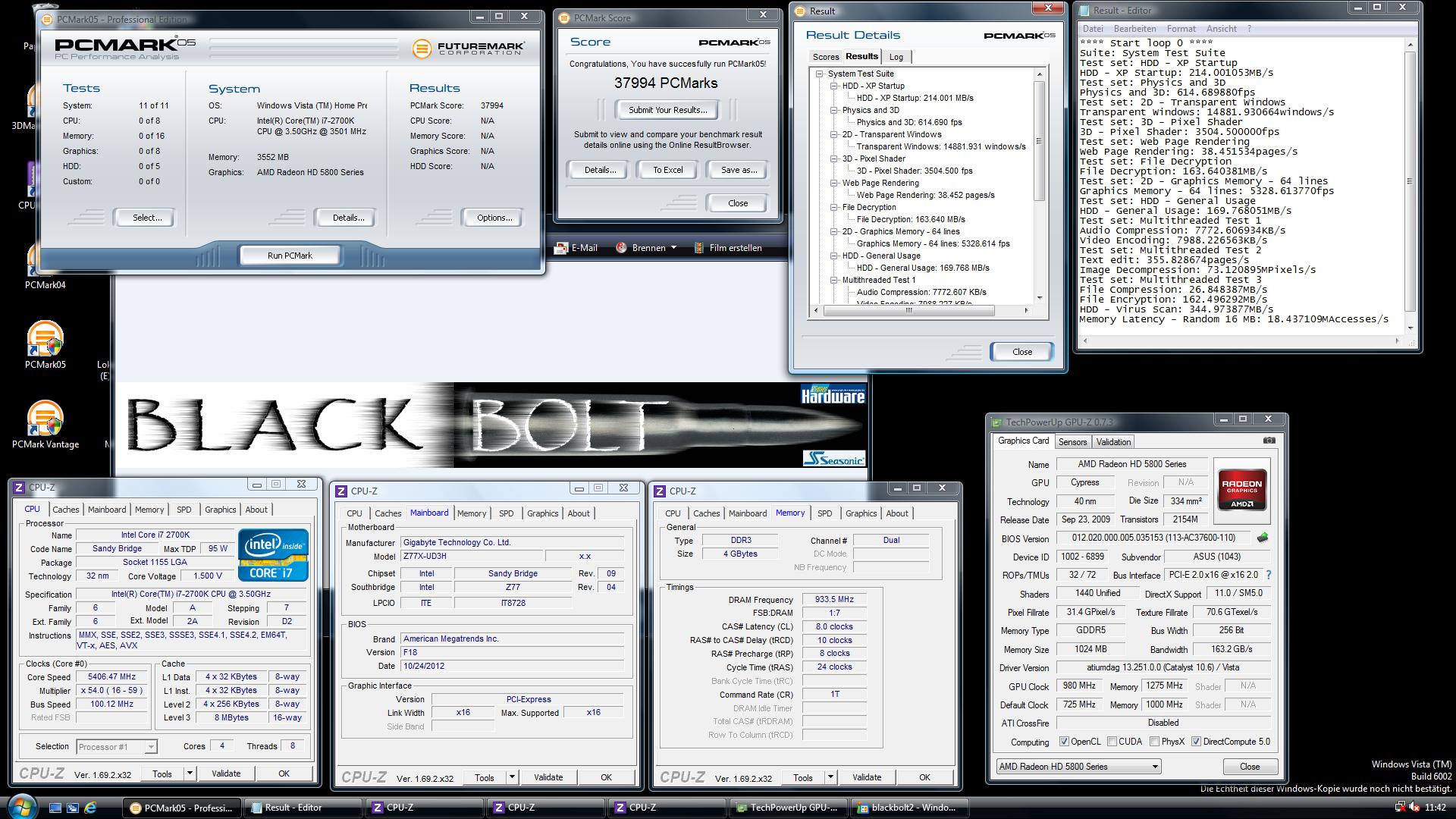Collapse the Multithreaded Test 1 node
Viewport: 1456px width, 819px height.
pyautogui.click(x=834, y=280)
